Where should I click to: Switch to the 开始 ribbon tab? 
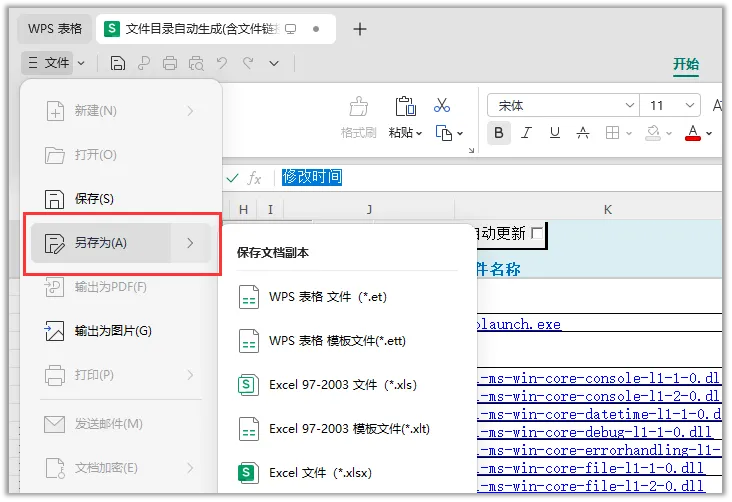click(x=686, y=64)
